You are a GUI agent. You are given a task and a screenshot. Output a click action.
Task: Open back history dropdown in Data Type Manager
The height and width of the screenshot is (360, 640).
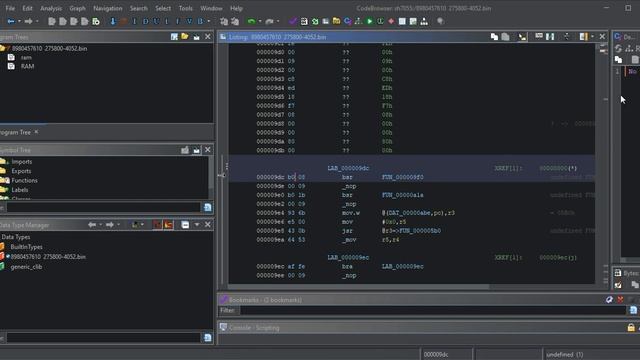(100, 224)
